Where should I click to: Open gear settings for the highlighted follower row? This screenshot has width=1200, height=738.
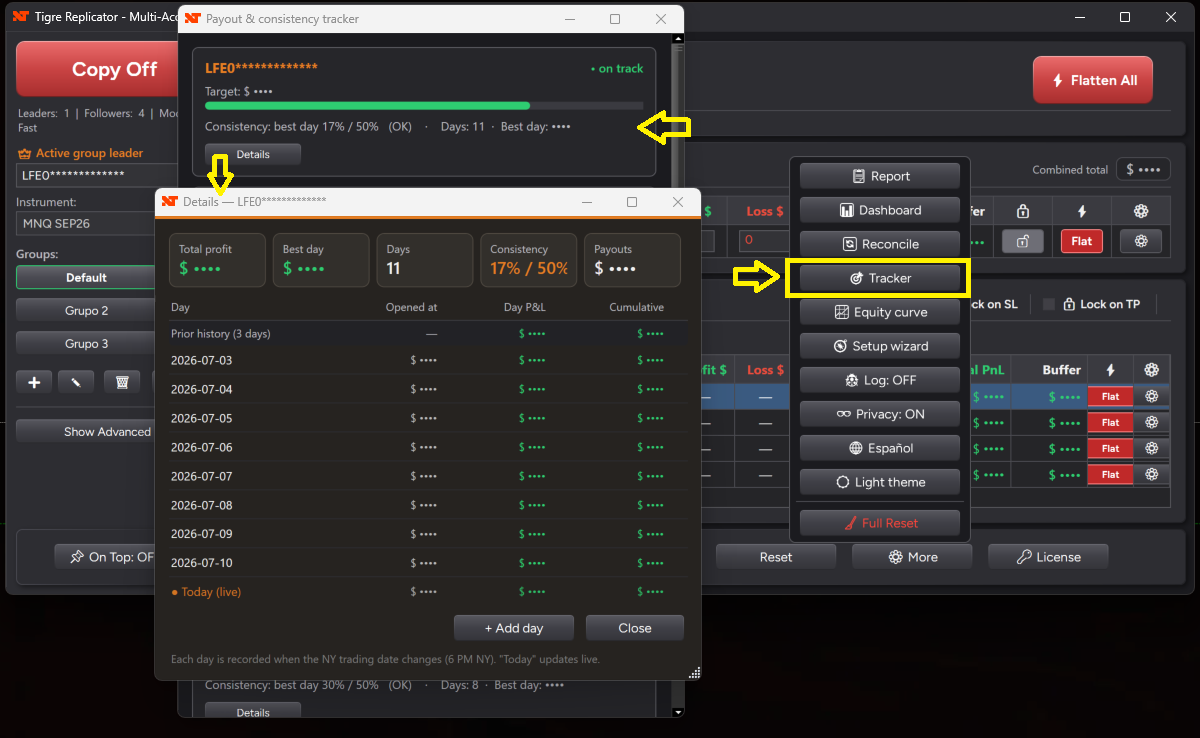[x=1151, y=396]
